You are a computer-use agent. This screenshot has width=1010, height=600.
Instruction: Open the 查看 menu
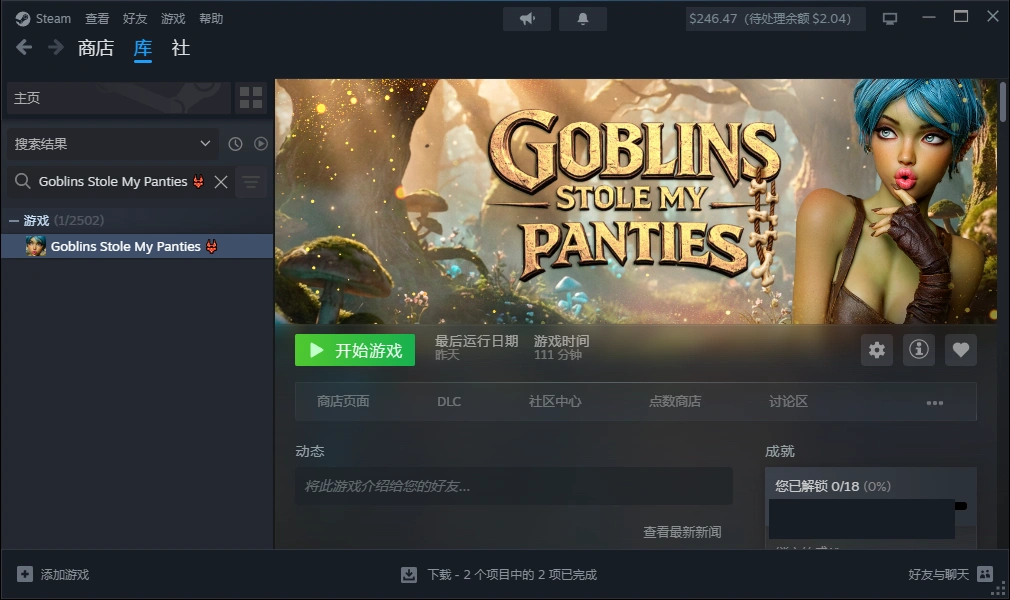(x=97, y=19)
